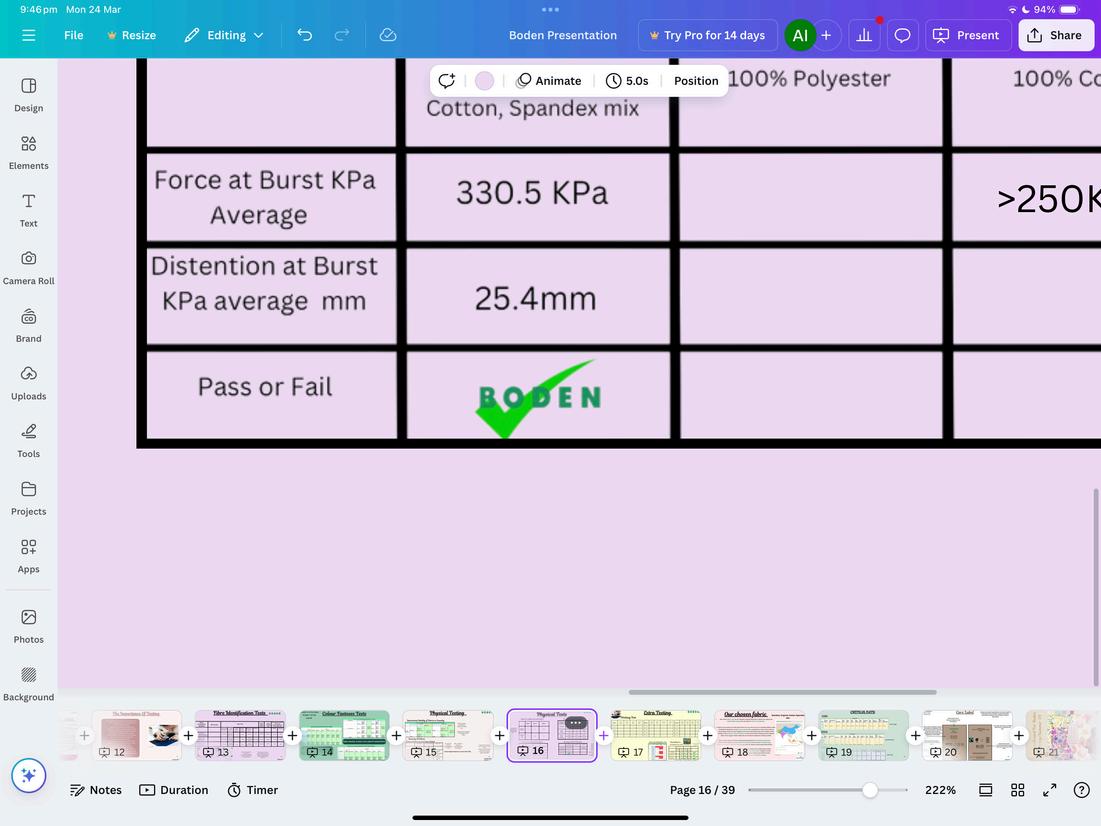Open the Tools panel
The width and height of the screenshot is (1101, 826).
pos(29,440)
